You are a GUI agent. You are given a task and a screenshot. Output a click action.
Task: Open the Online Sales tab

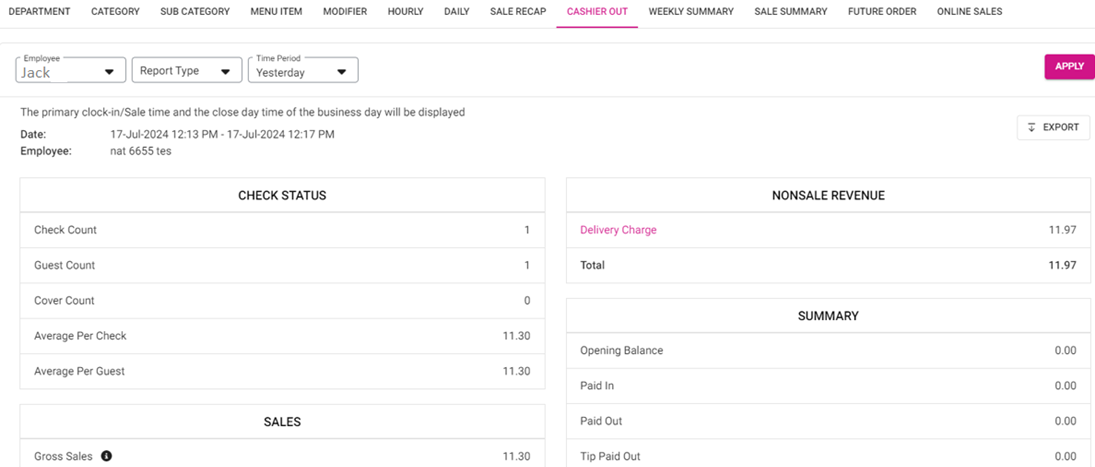coord(969,12)
